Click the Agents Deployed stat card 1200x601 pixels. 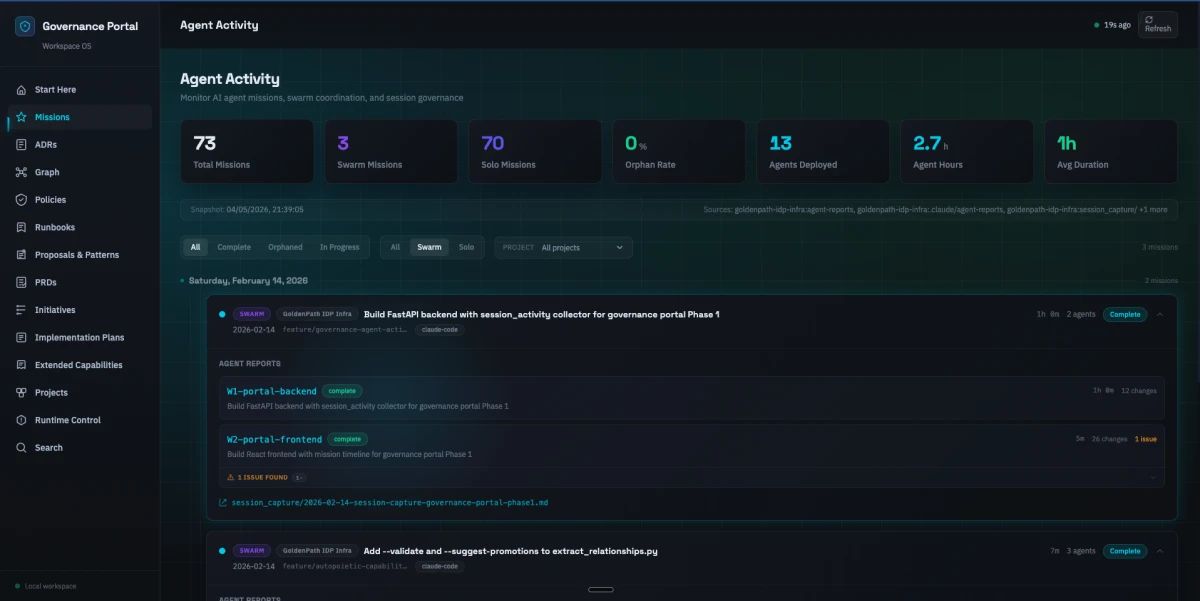tap(823, 152)
